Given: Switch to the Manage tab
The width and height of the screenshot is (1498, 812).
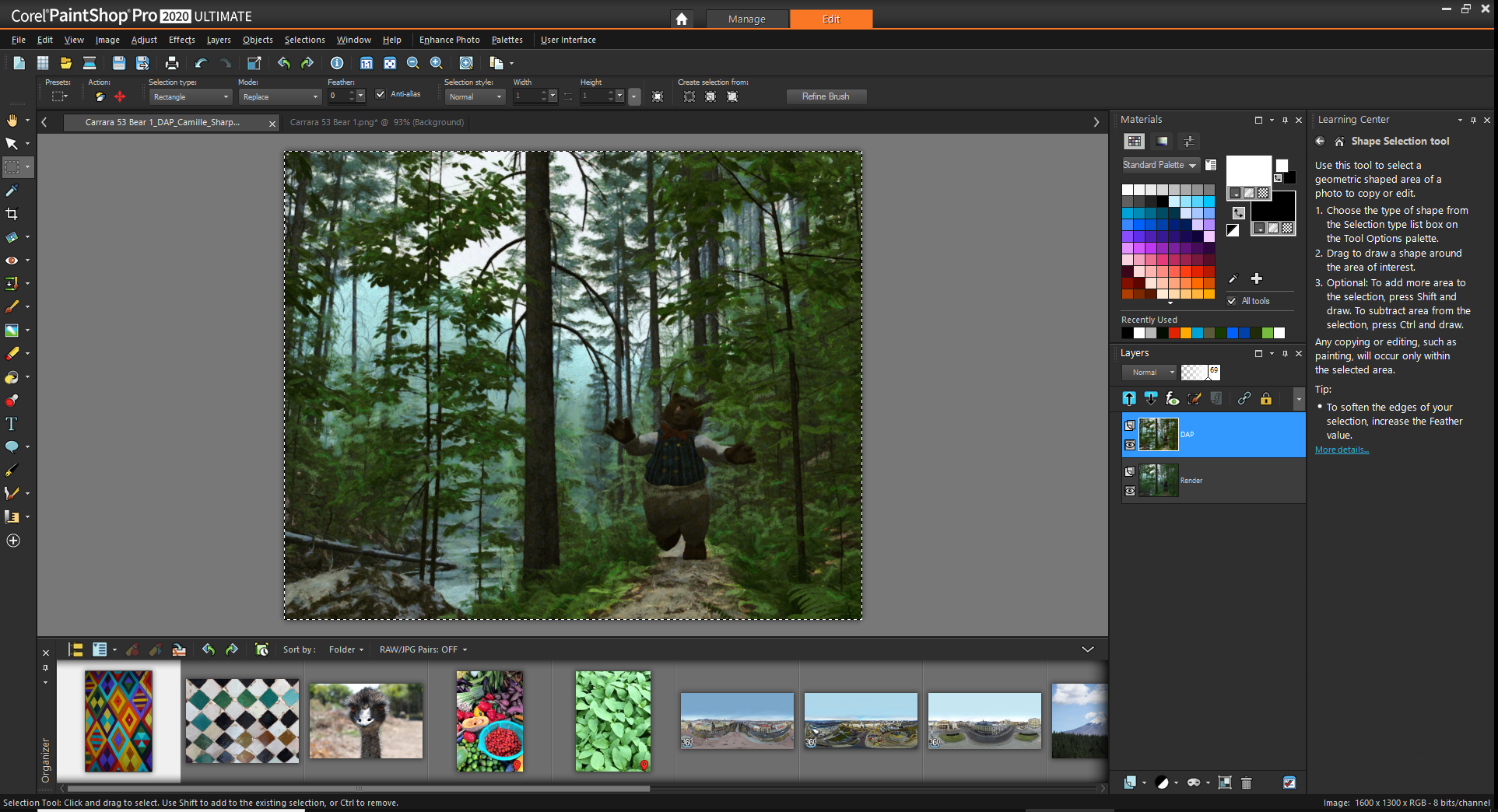Looking at the screenshot, I should (747, 19).
